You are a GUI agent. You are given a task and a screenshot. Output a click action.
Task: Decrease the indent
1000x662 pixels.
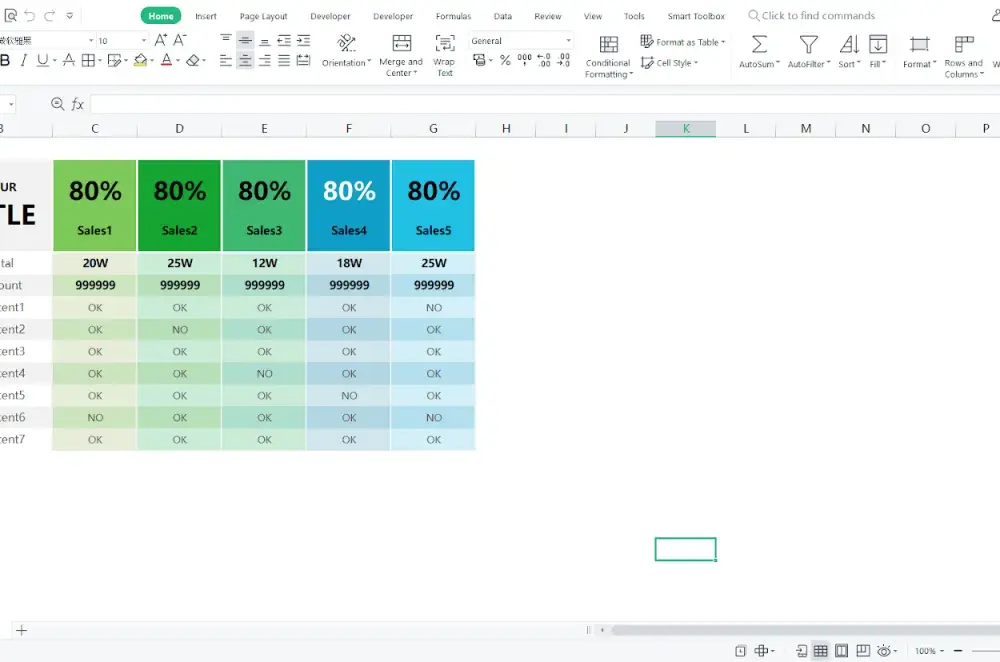[x=284, y=40]
